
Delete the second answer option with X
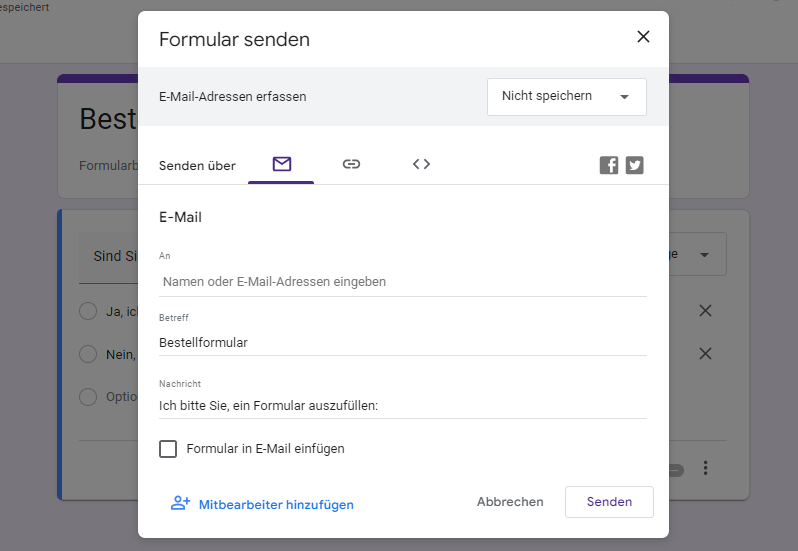coord(705,354)
